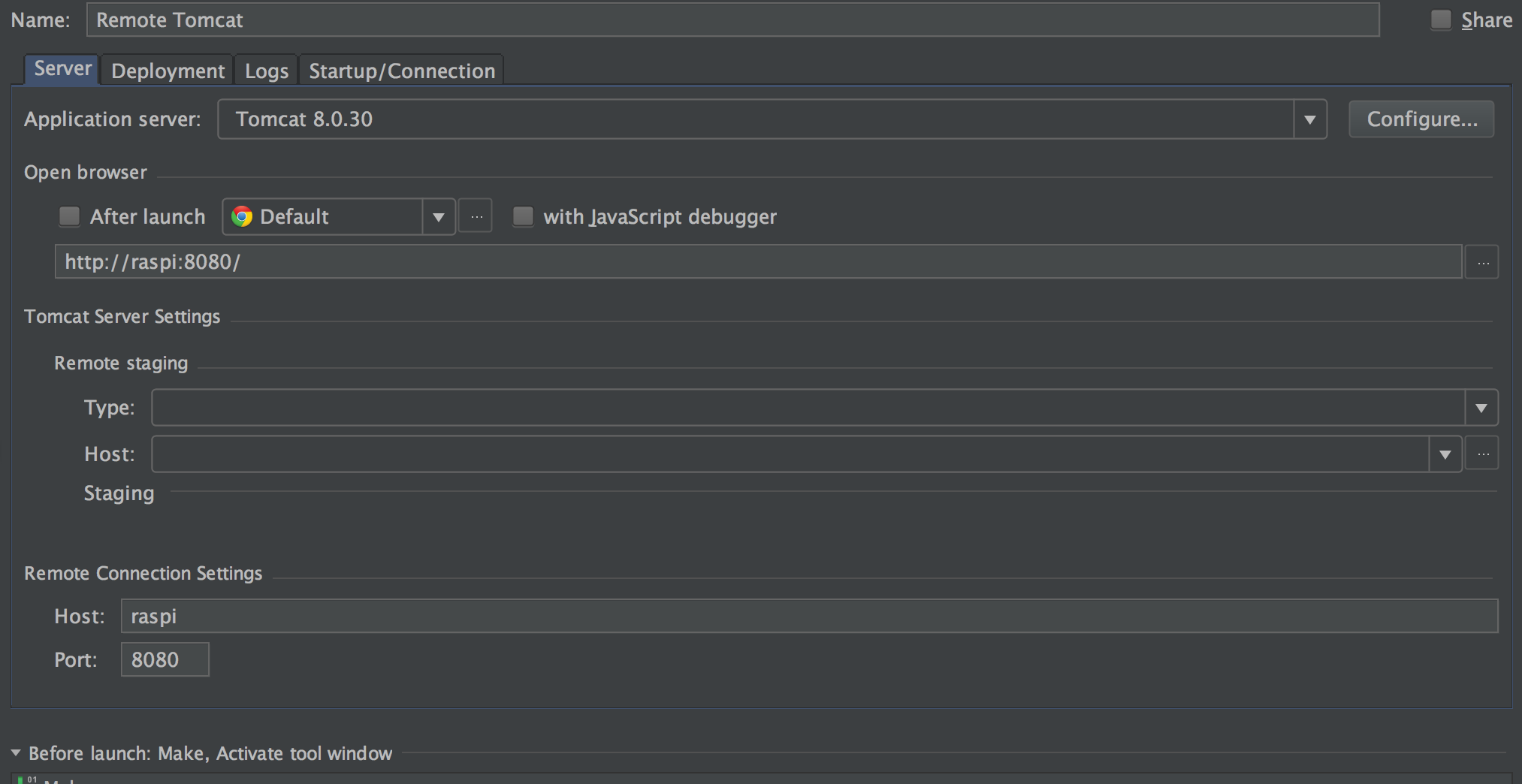Screen dimensions: 1522x784
Task: Click ellipsis button beside the URL field
Action: coord(1482,262)
